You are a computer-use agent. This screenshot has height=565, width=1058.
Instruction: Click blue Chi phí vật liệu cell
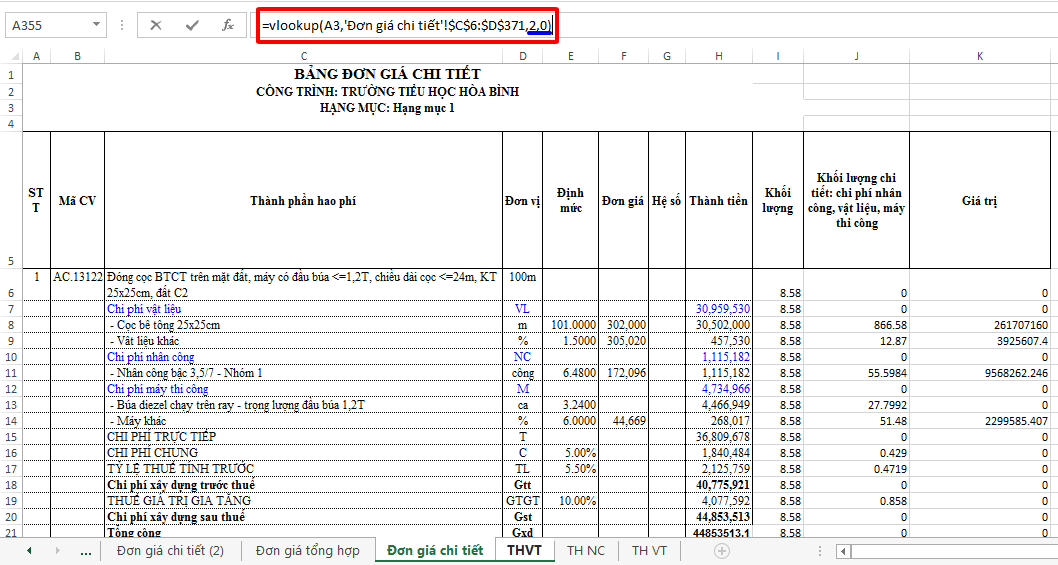(x=304, y=308)
